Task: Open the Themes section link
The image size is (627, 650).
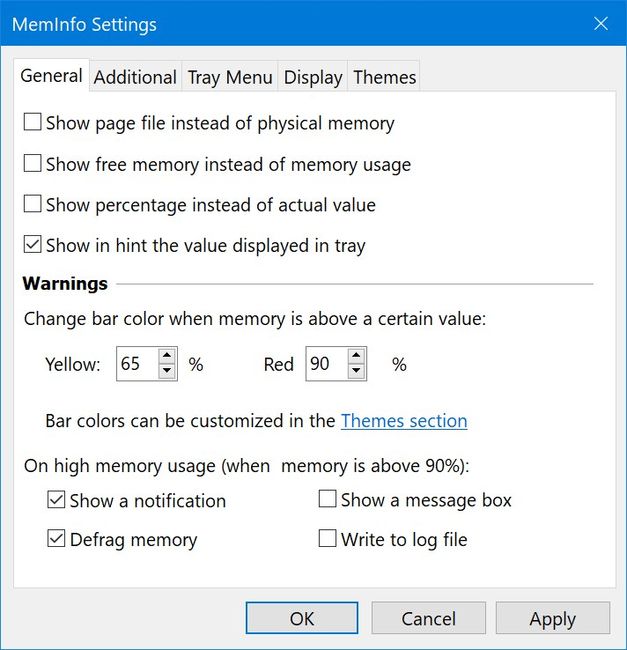Action: [404, 421]
